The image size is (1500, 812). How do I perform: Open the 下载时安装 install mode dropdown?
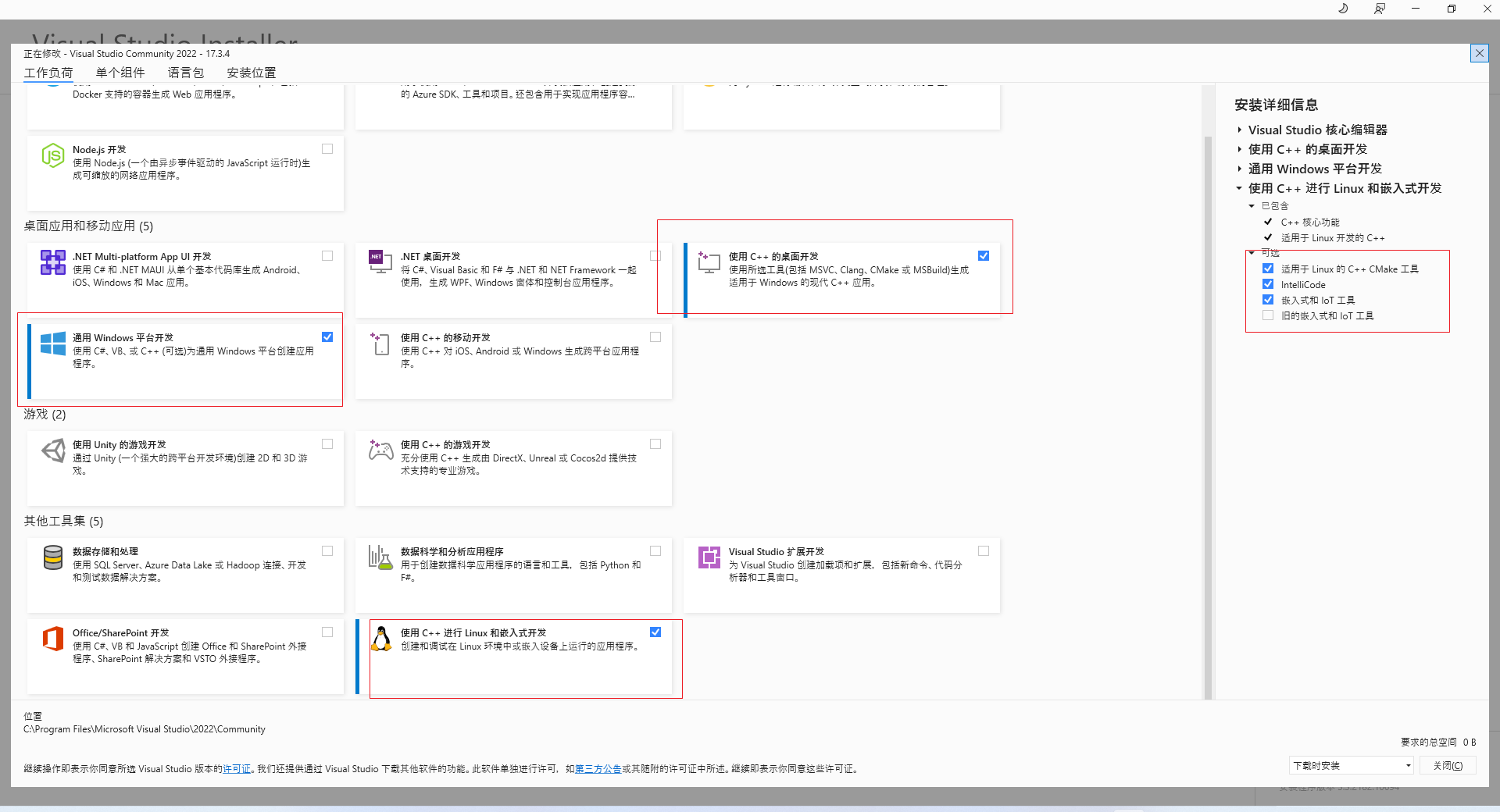(1352, 765)
